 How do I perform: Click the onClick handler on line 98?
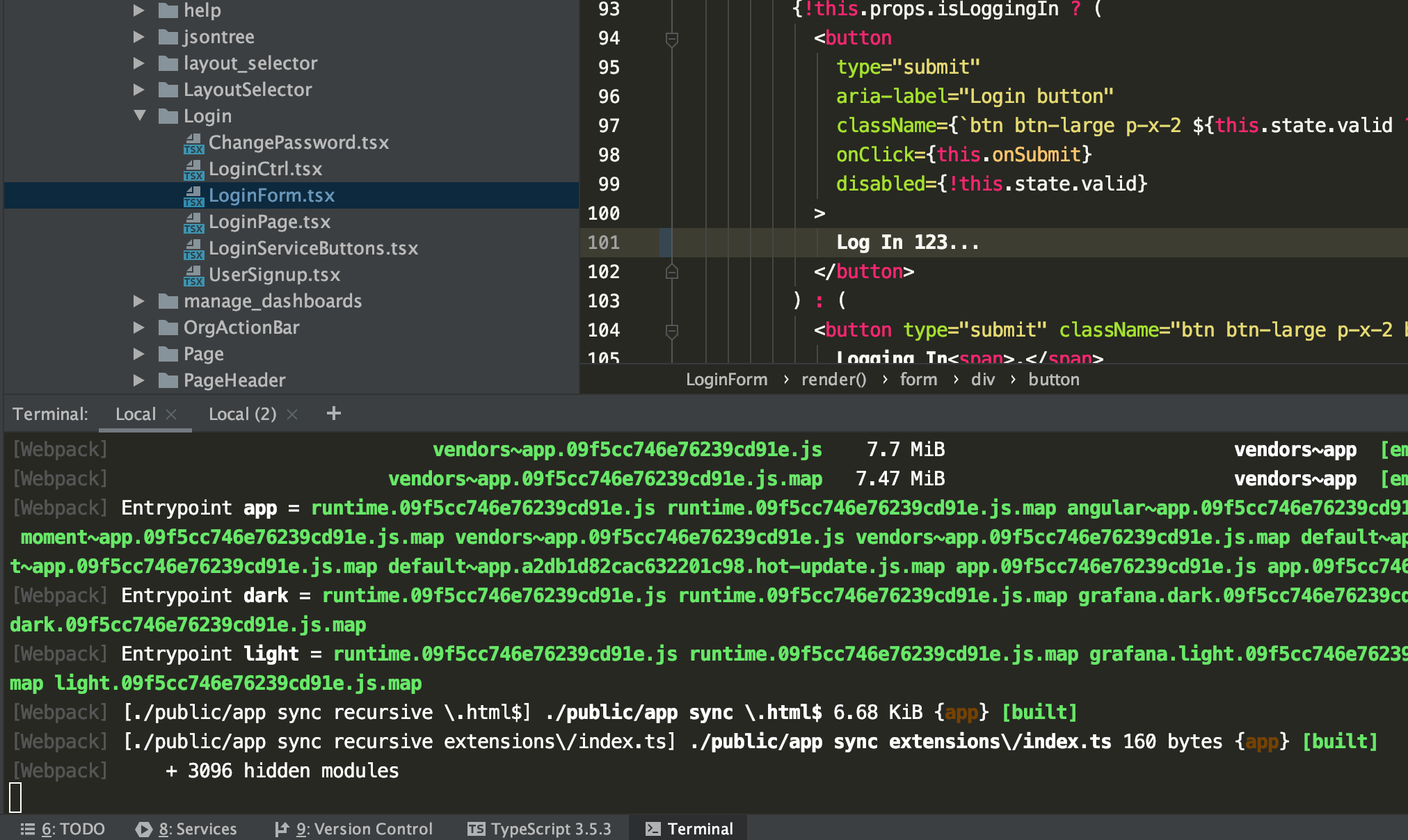(x=963, y=155)
